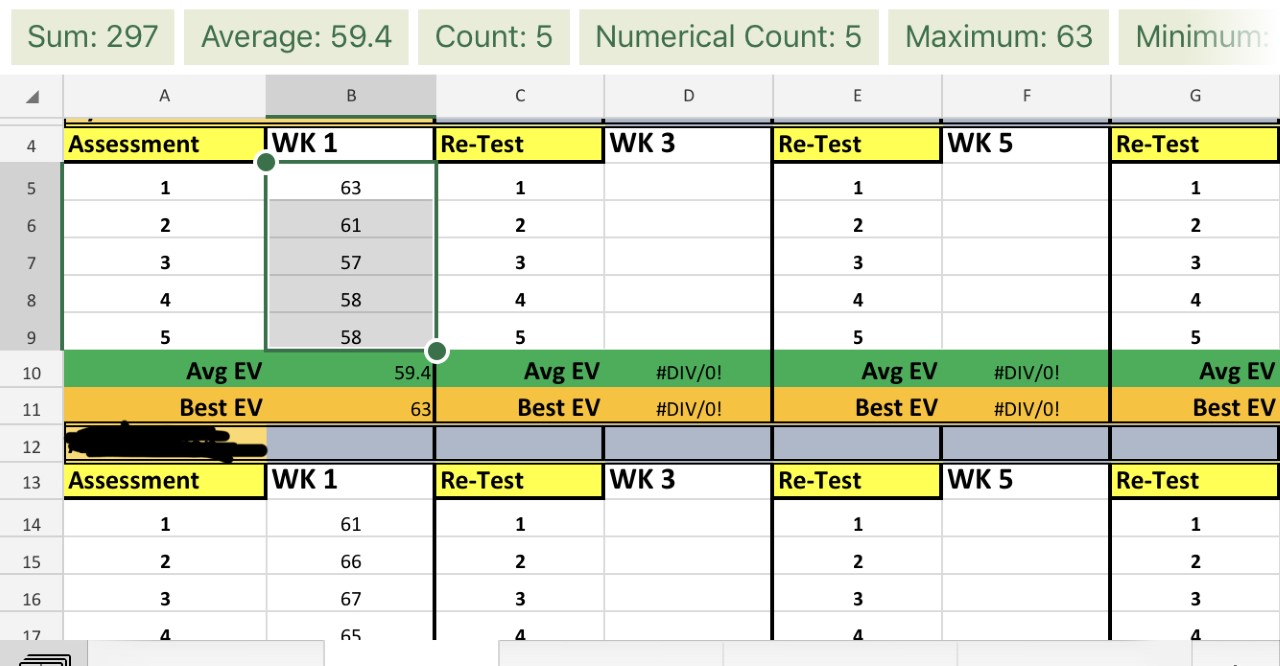Tap the select-all triangle above the row numbers
Viewport: 1280px width, 666px height.
tap(31, 95)
